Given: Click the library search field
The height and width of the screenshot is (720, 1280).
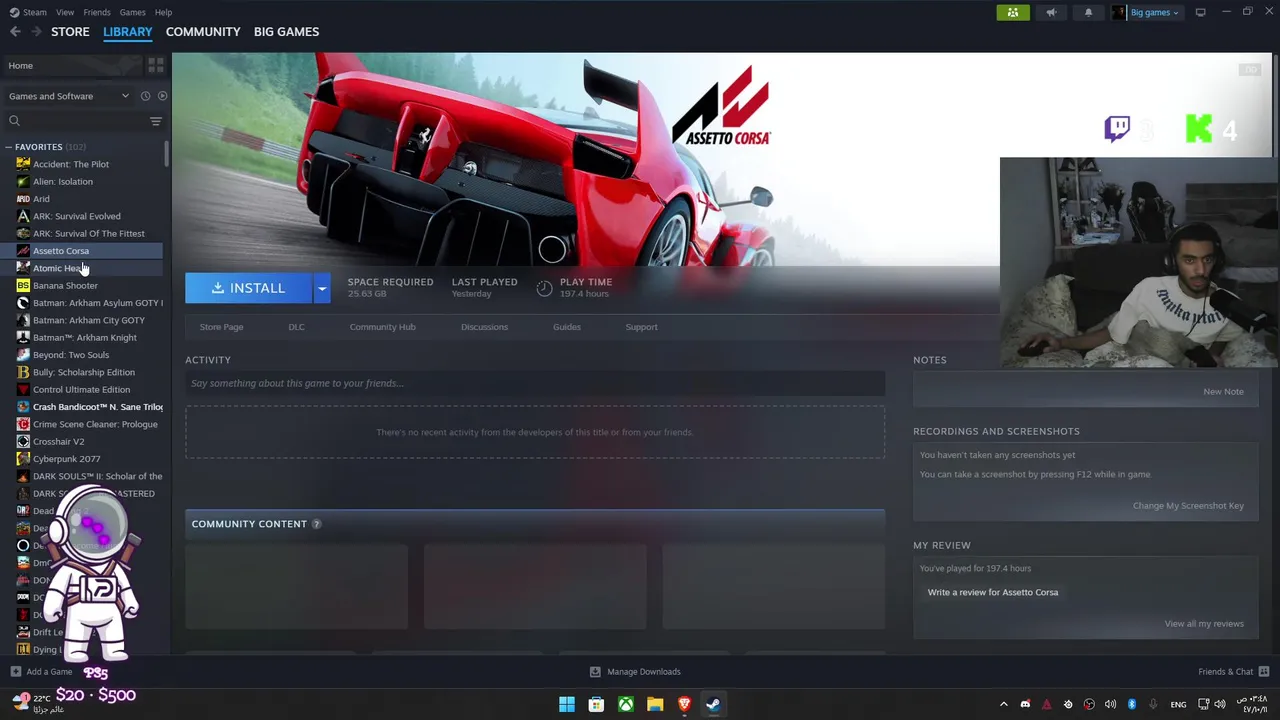Looking at the screenshot, I should click(75, 121).
